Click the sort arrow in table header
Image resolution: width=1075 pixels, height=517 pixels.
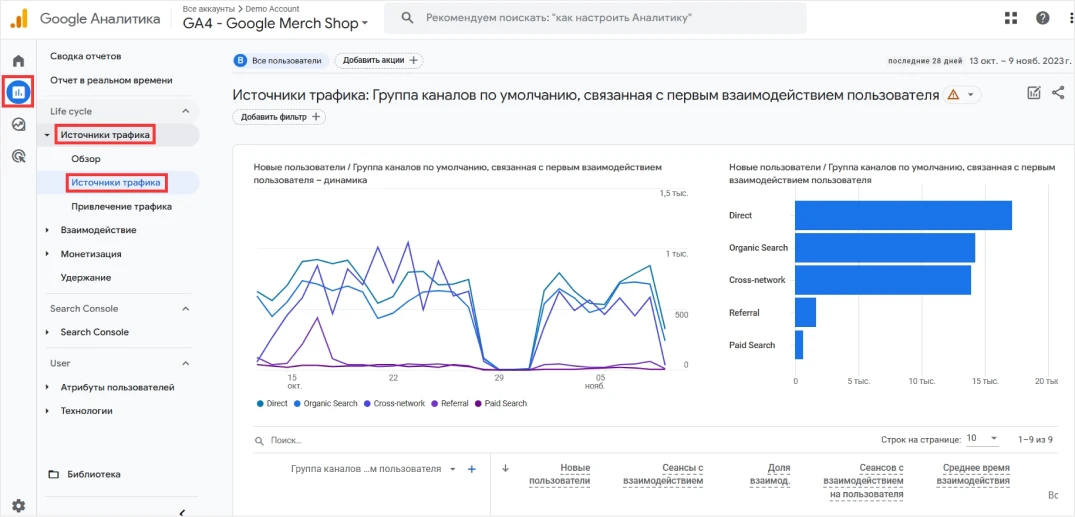(506, 468)
